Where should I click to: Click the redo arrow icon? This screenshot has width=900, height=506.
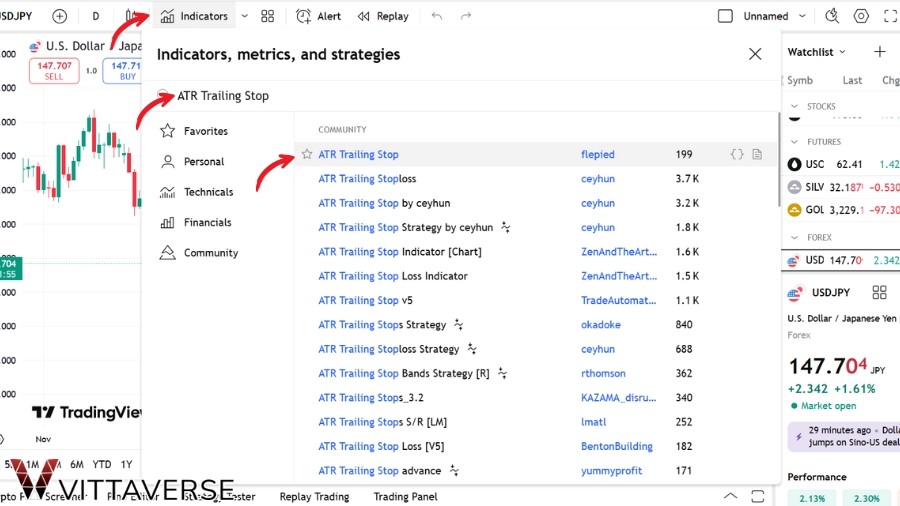click(x=466, y=16)
